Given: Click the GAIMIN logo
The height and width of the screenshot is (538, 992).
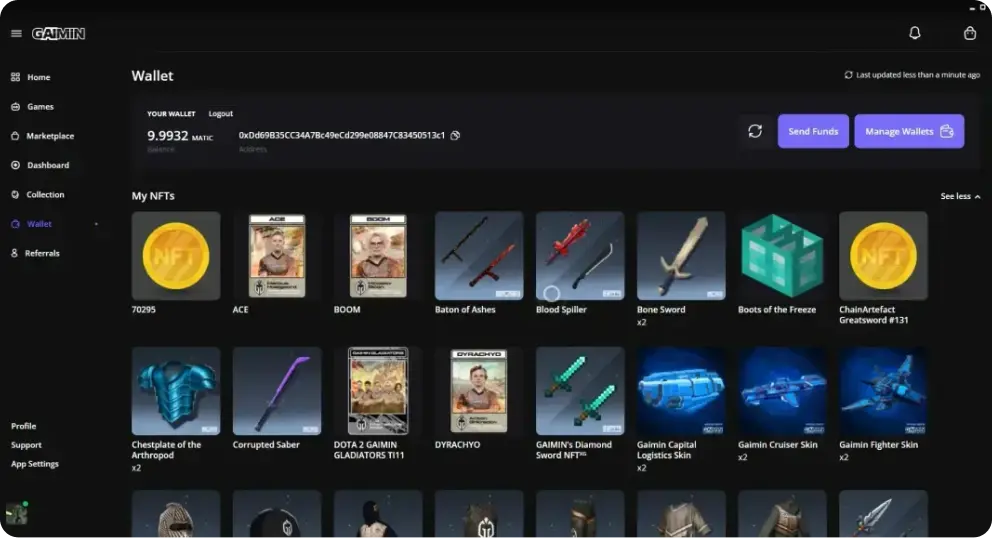Looking at the screenshot, I should [58, 34].
